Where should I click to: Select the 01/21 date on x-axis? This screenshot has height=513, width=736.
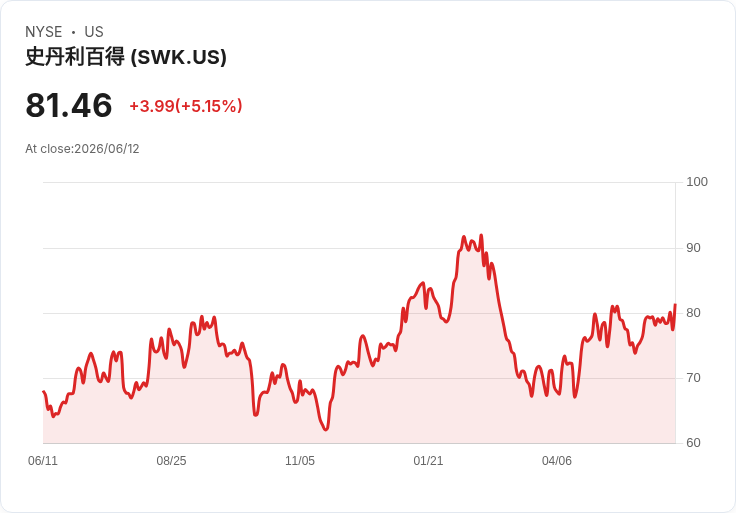pyautogui.click(x=428, y=460)
